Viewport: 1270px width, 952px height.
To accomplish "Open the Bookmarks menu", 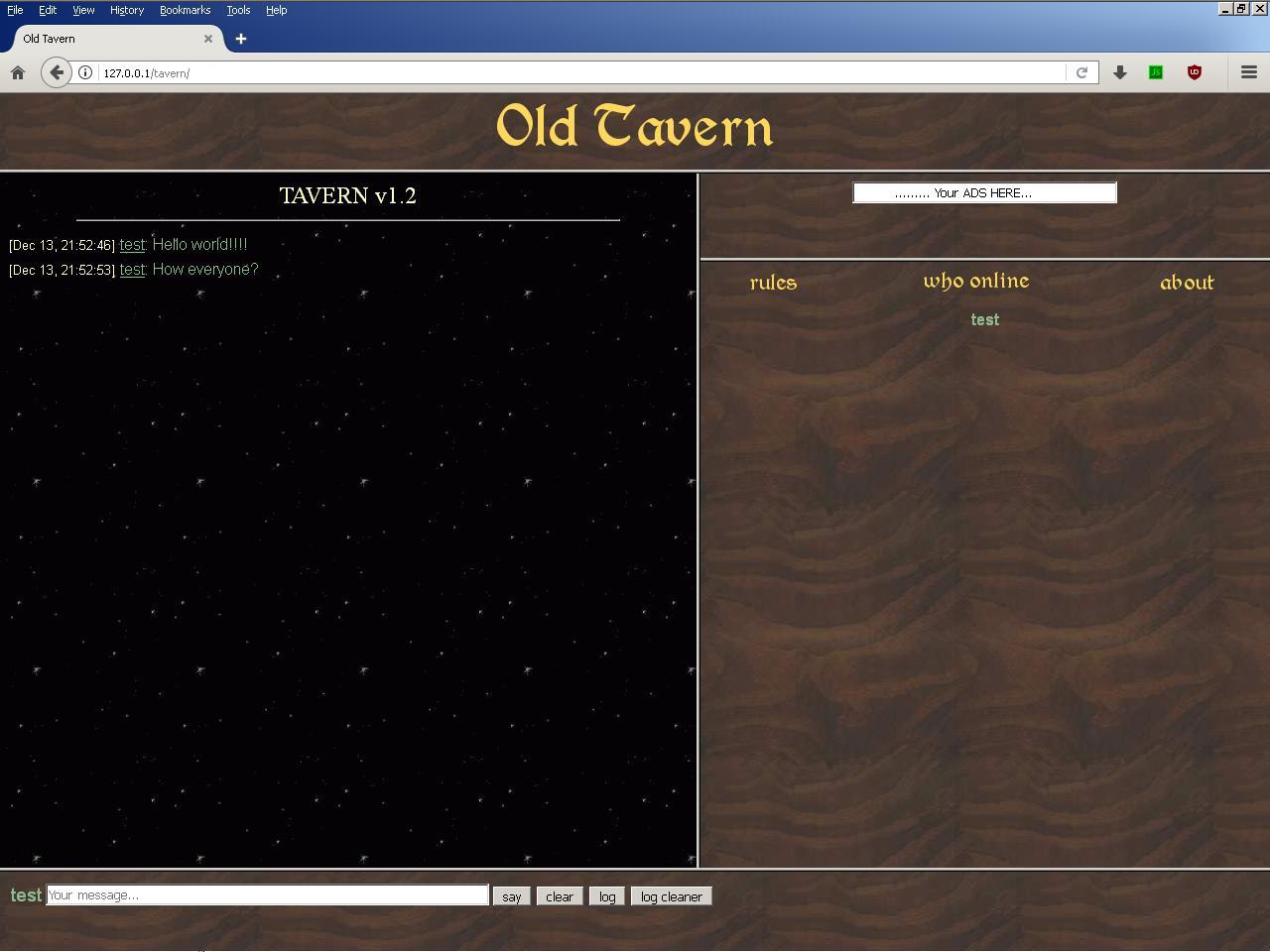I will point(185,10).
